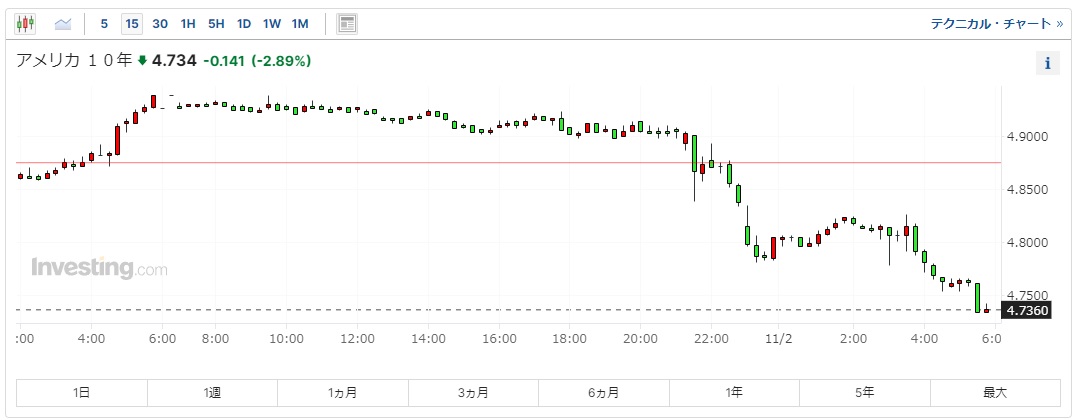This screenshot has width=1074, height=420.
Task: Select the 1日 range tab
Action: [x=82, y=393]
